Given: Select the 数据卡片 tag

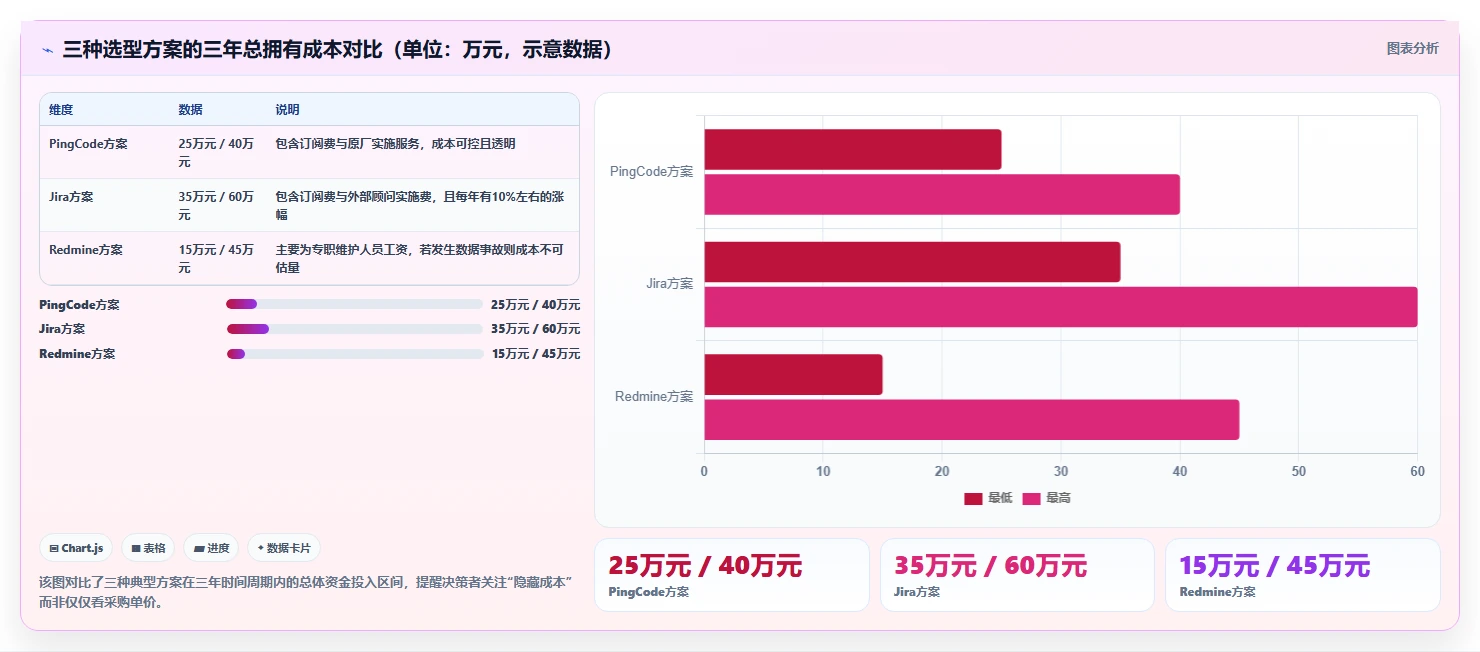Looking at the screenshot, I should click(x=284, y=548).
